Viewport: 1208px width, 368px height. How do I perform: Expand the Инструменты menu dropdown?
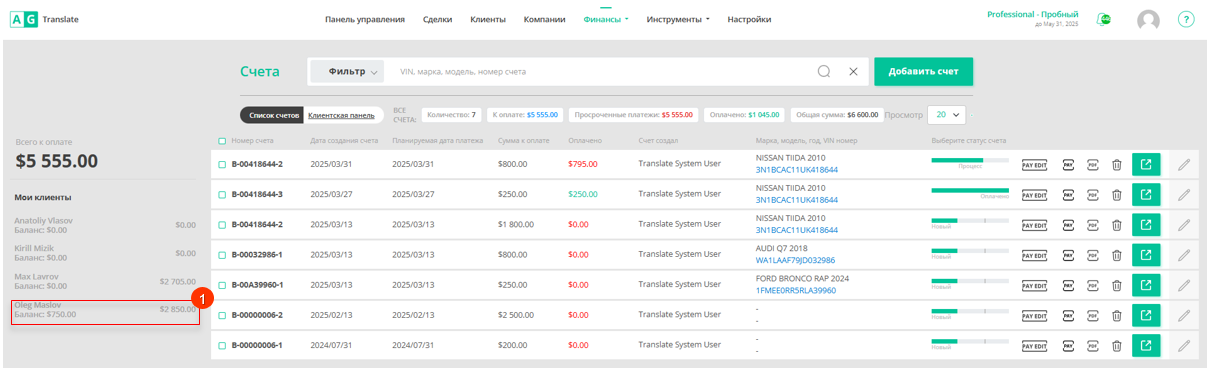coord(678,19)
